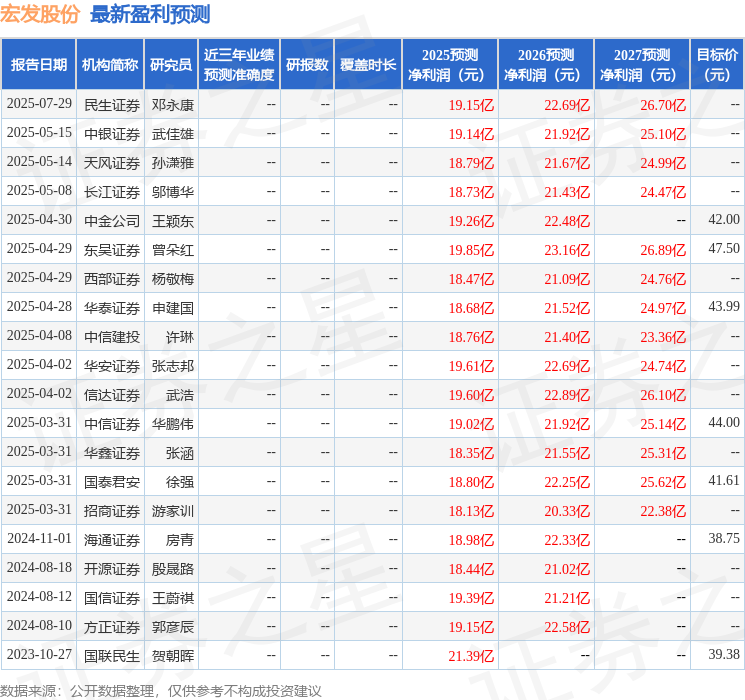Select the 2024-11-01 report date cell
The image size is (745, 700).
[39, 540]
